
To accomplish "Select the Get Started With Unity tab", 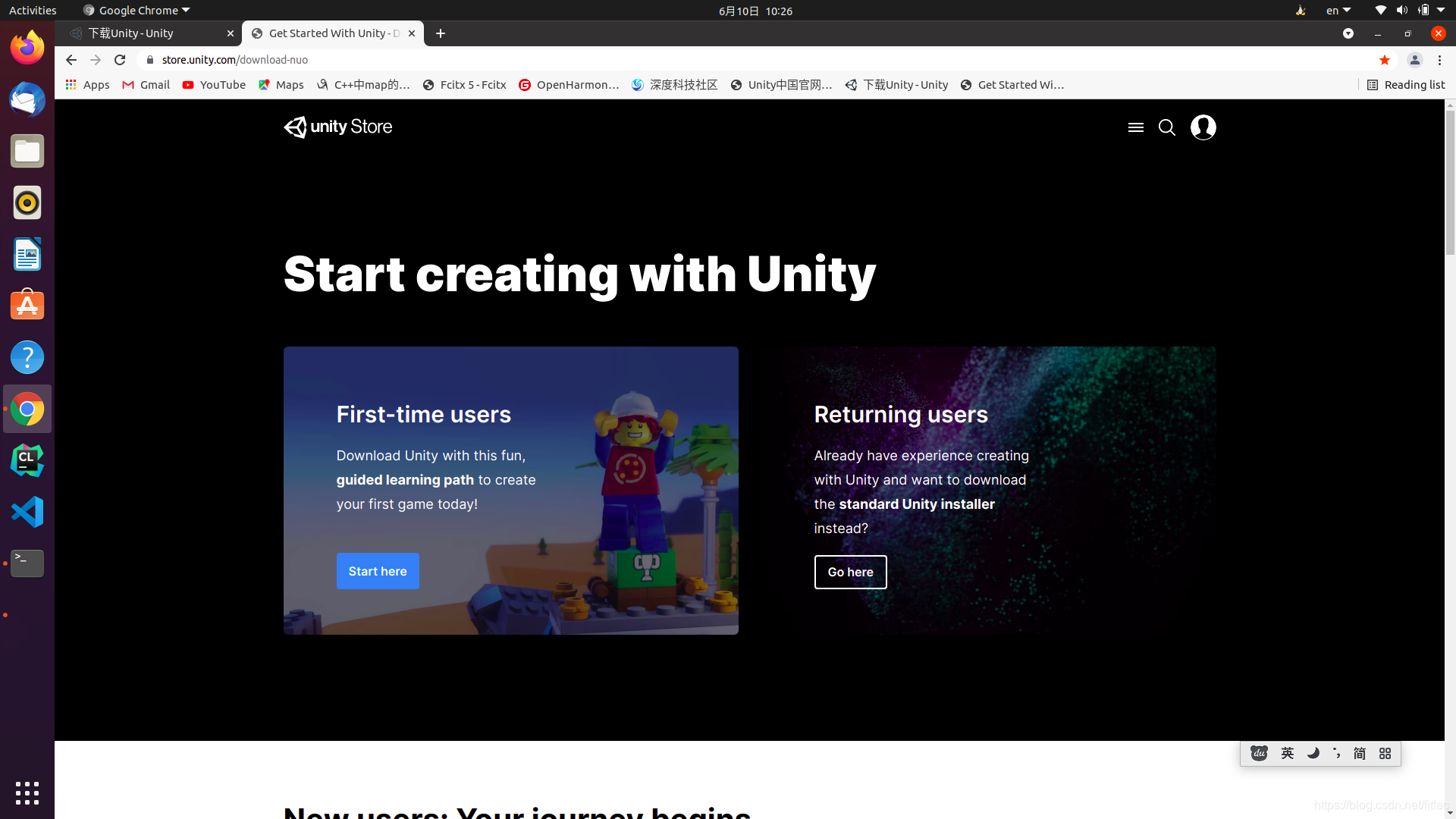I will coord(334,33).
